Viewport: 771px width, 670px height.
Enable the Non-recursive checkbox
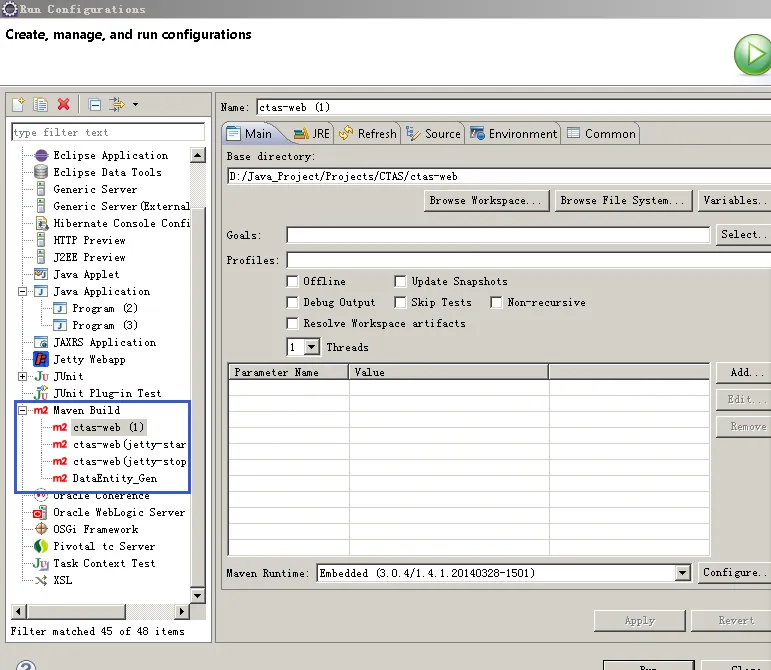(x=496, y=302)
